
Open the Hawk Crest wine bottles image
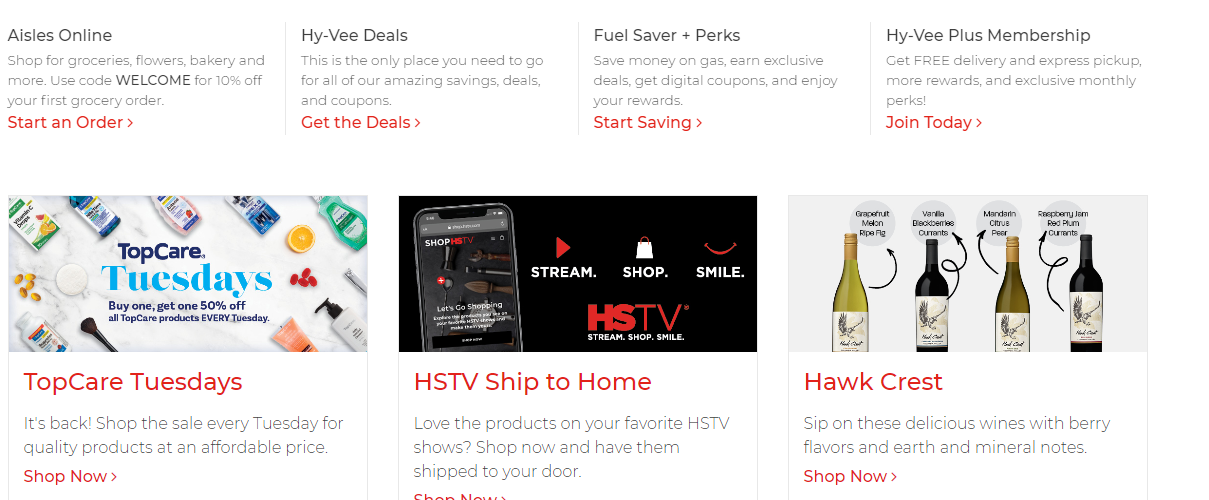tap(968, 274)
